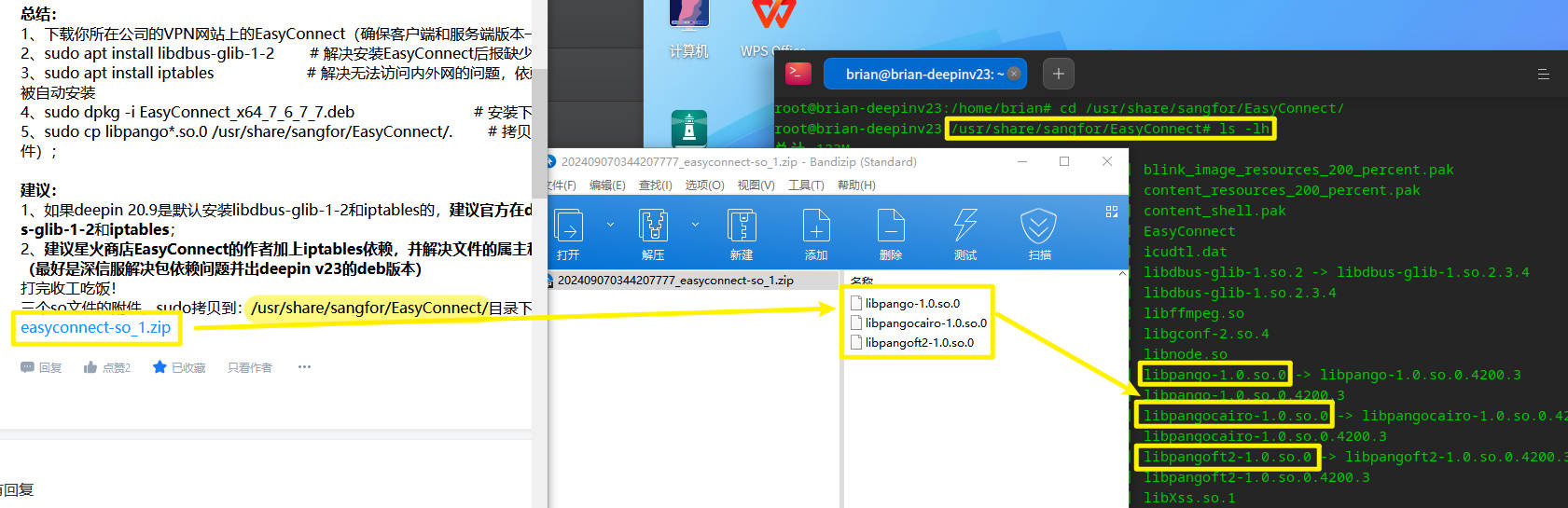Click the EasyConnect entry in terminal listing

[x=1189, y=231]
